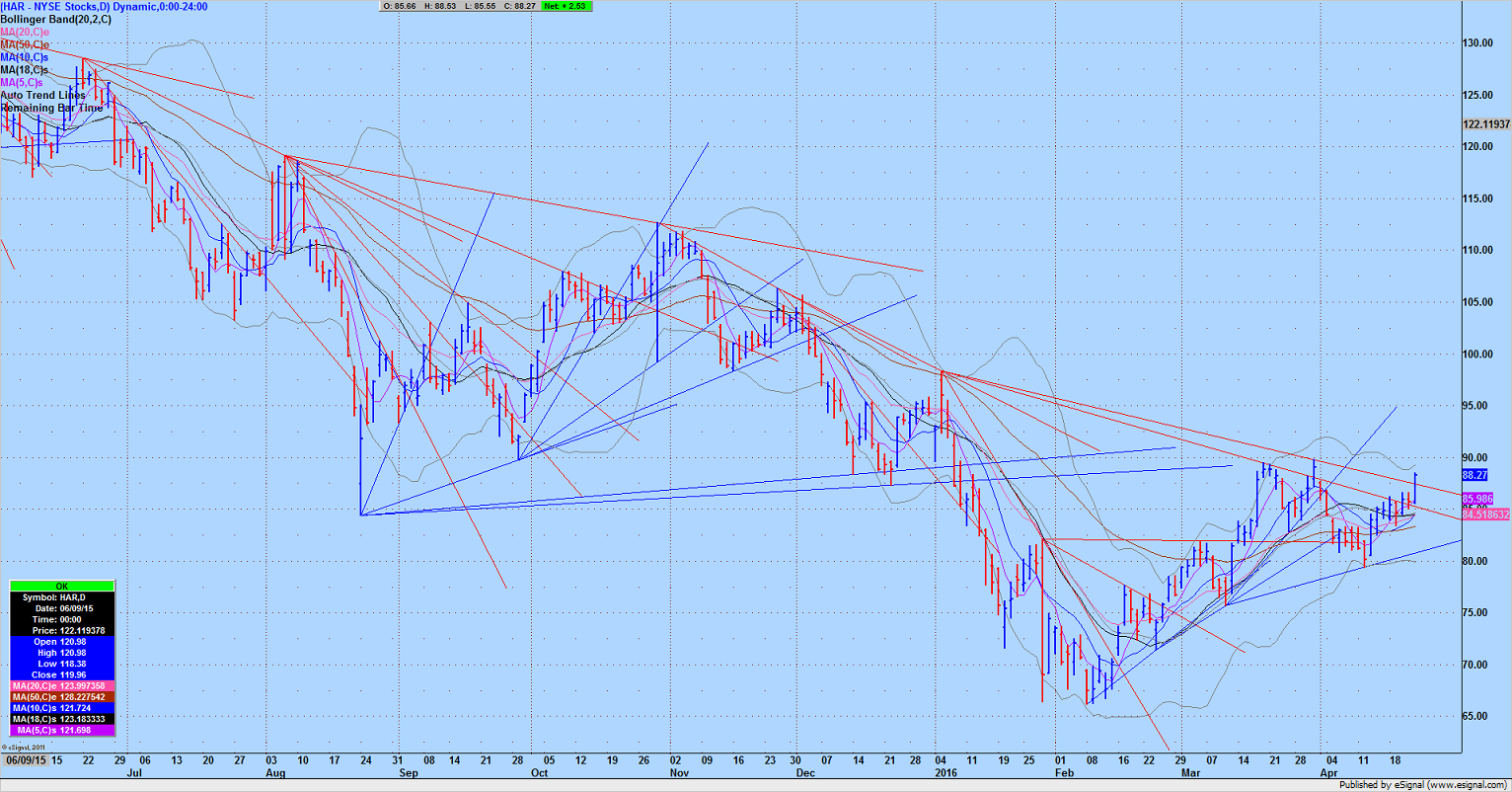Click the Oct month label on the time axis
Image resolution: width=1512 pixels, height=792 pixels.
[540, 773]
